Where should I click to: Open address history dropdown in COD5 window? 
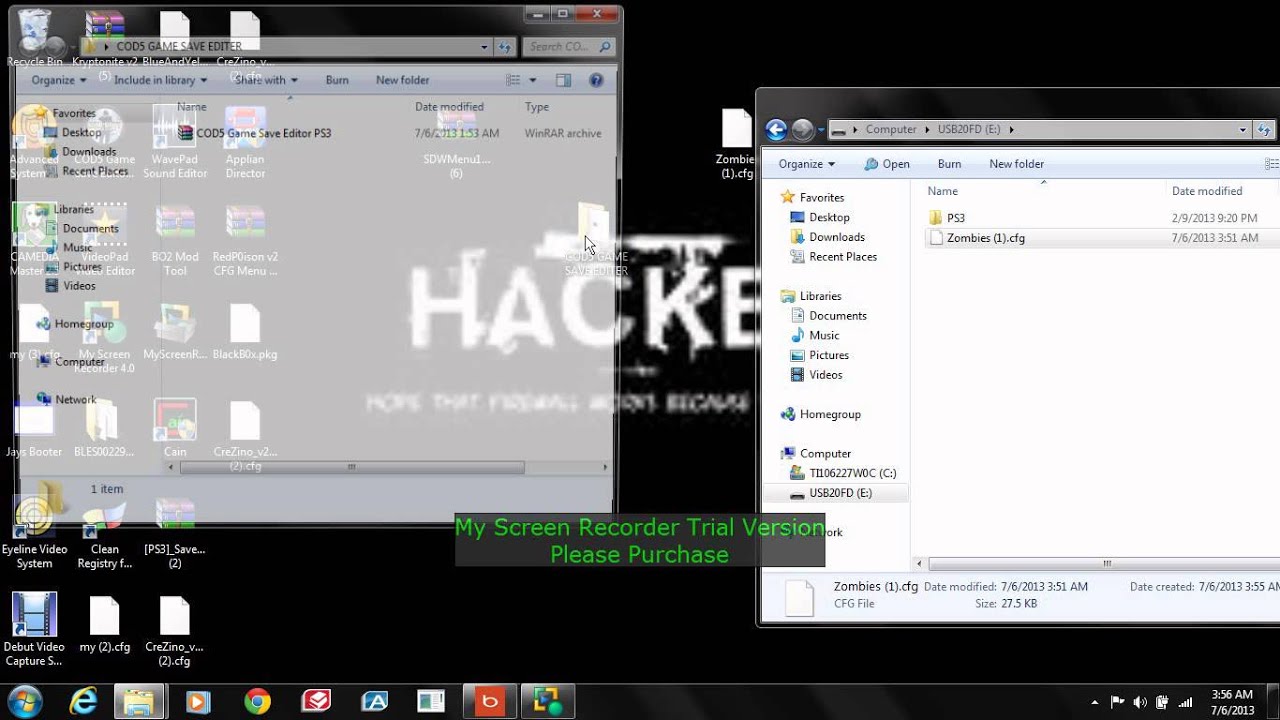[484, 46]
